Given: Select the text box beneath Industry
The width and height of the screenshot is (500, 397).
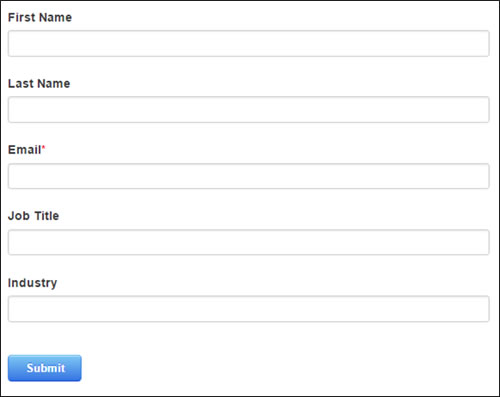Looking at the screenshot, I should 249,309.
